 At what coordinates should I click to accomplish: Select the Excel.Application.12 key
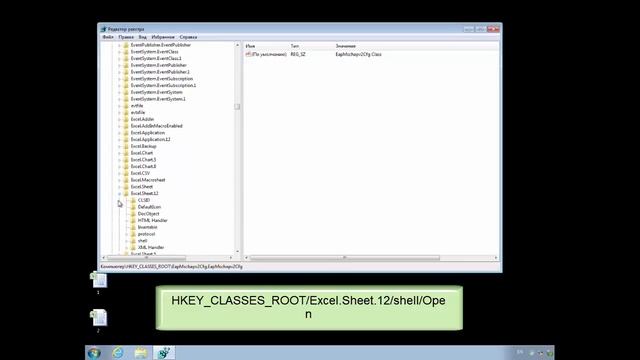150,140
